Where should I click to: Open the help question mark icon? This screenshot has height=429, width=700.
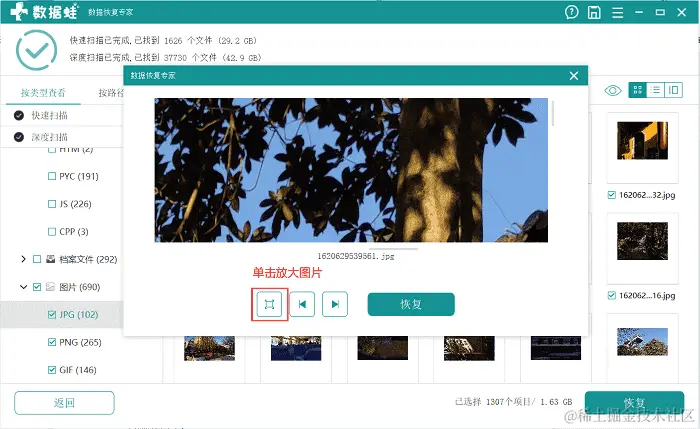(x=571, y=12)
